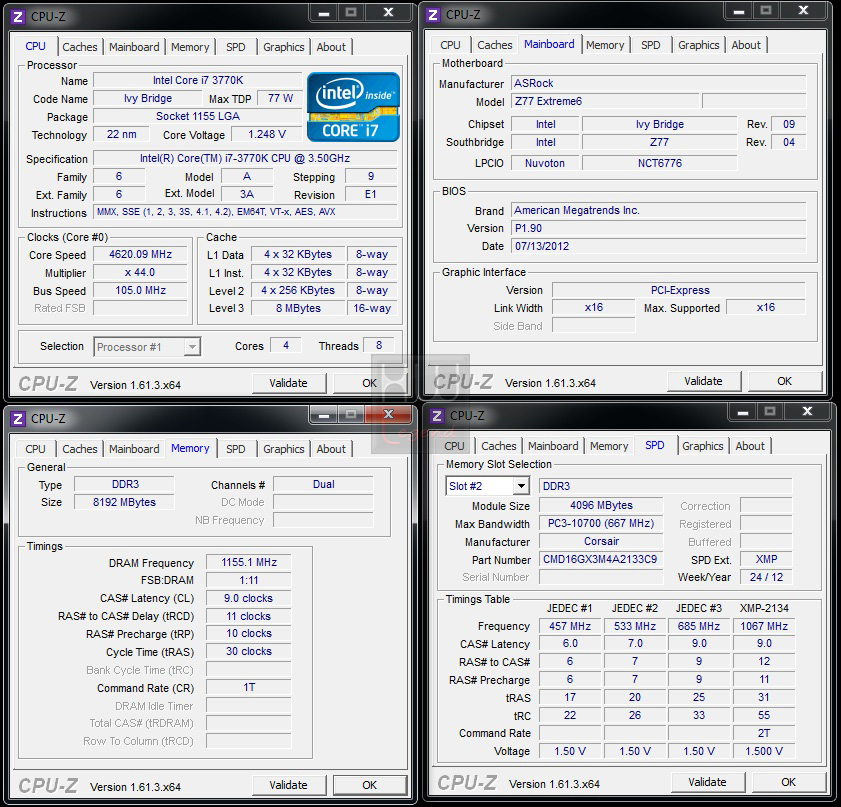This screenshot has height=807, width=841.
Task: Minimize the CPU tab window
Action: pyautogui.click(x=323, y=13)
